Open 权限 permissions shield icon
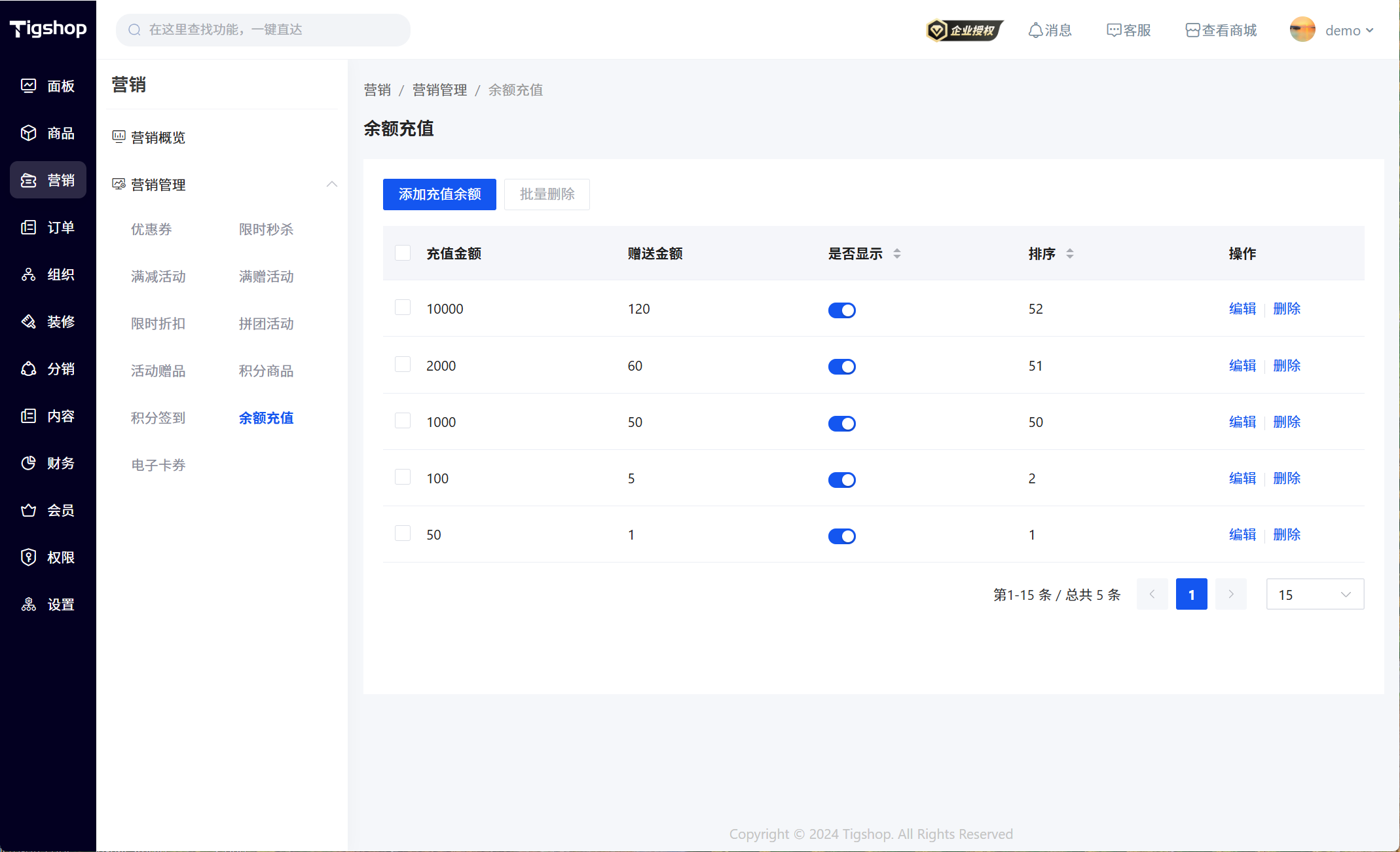The image size is (1400, 852). pos(28,557)
